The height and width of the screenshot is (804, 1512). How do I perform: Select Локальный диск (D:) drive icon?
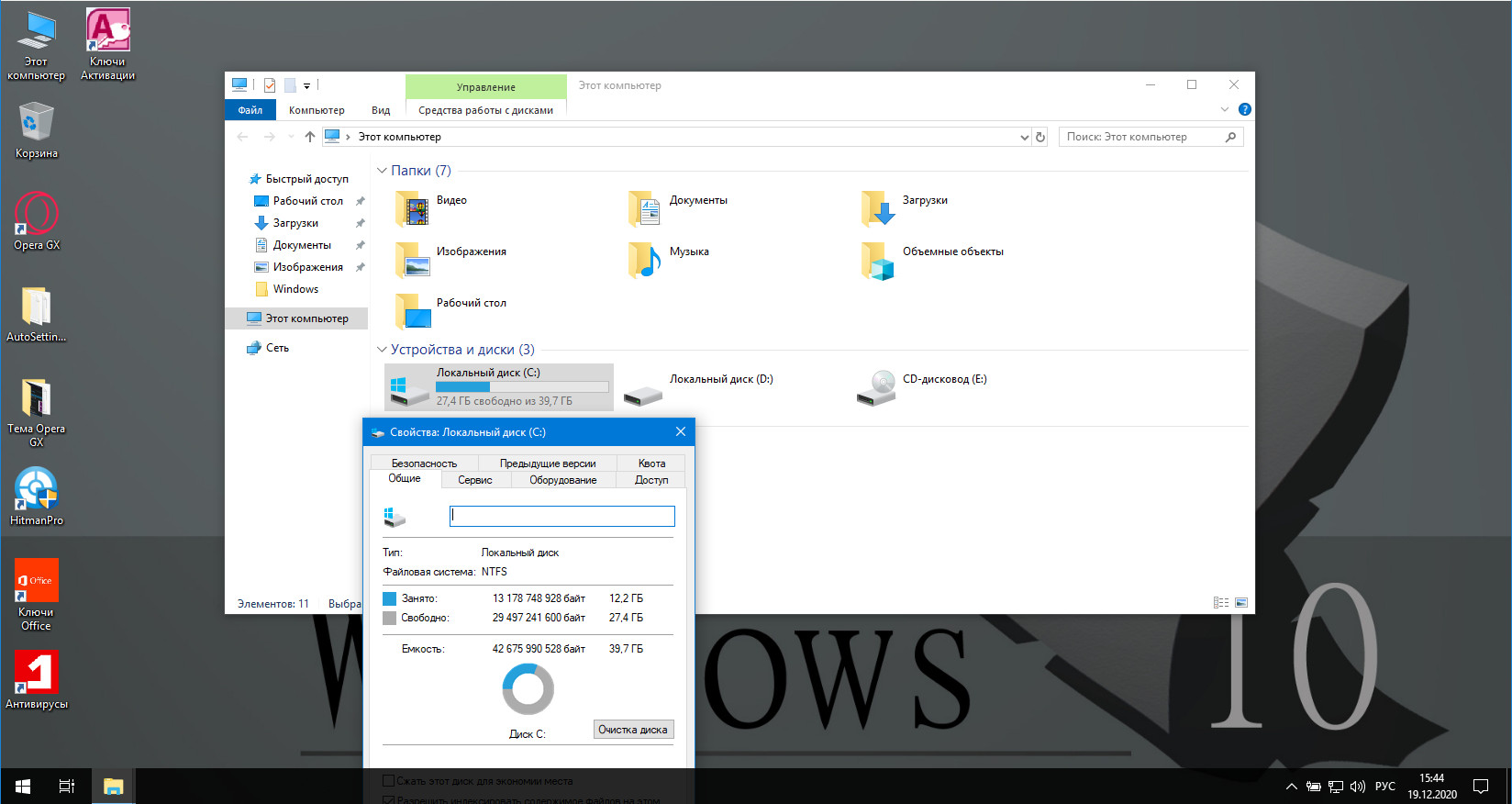pyautogui.click(x=643, y=392)
